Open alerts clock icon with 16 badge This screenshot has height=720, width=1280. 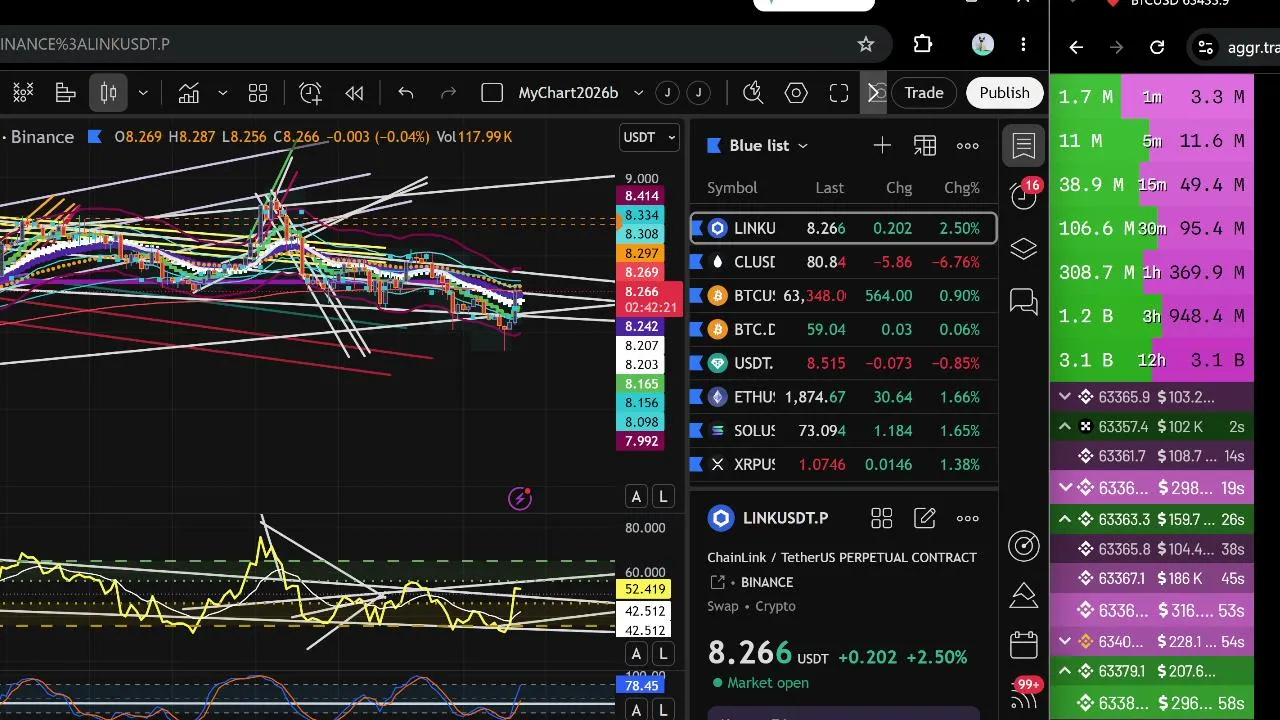1024,196
